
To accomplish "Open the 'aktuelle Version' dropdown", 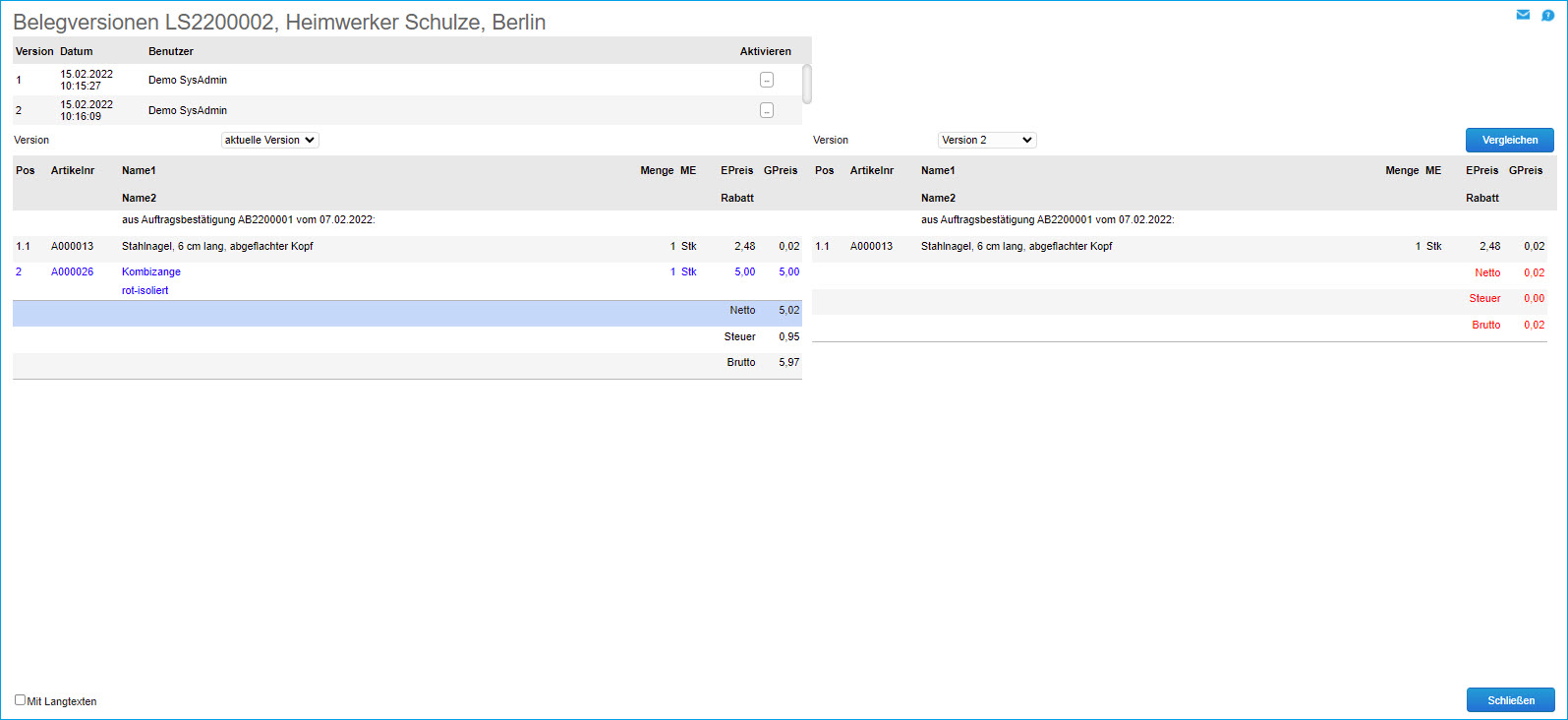I will pyautogui.click(x=269, y=140).
